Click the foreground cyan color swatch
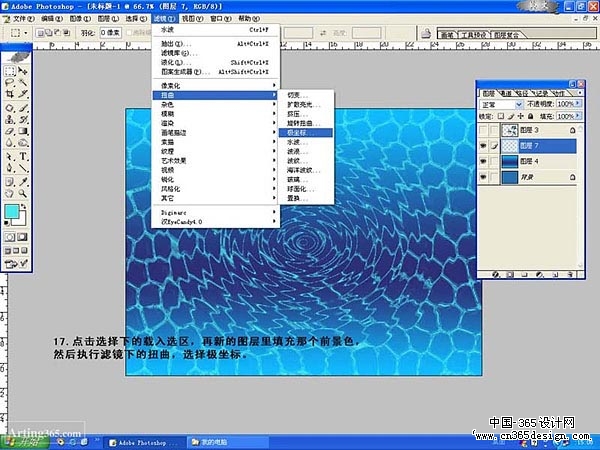 click(11, 212)
